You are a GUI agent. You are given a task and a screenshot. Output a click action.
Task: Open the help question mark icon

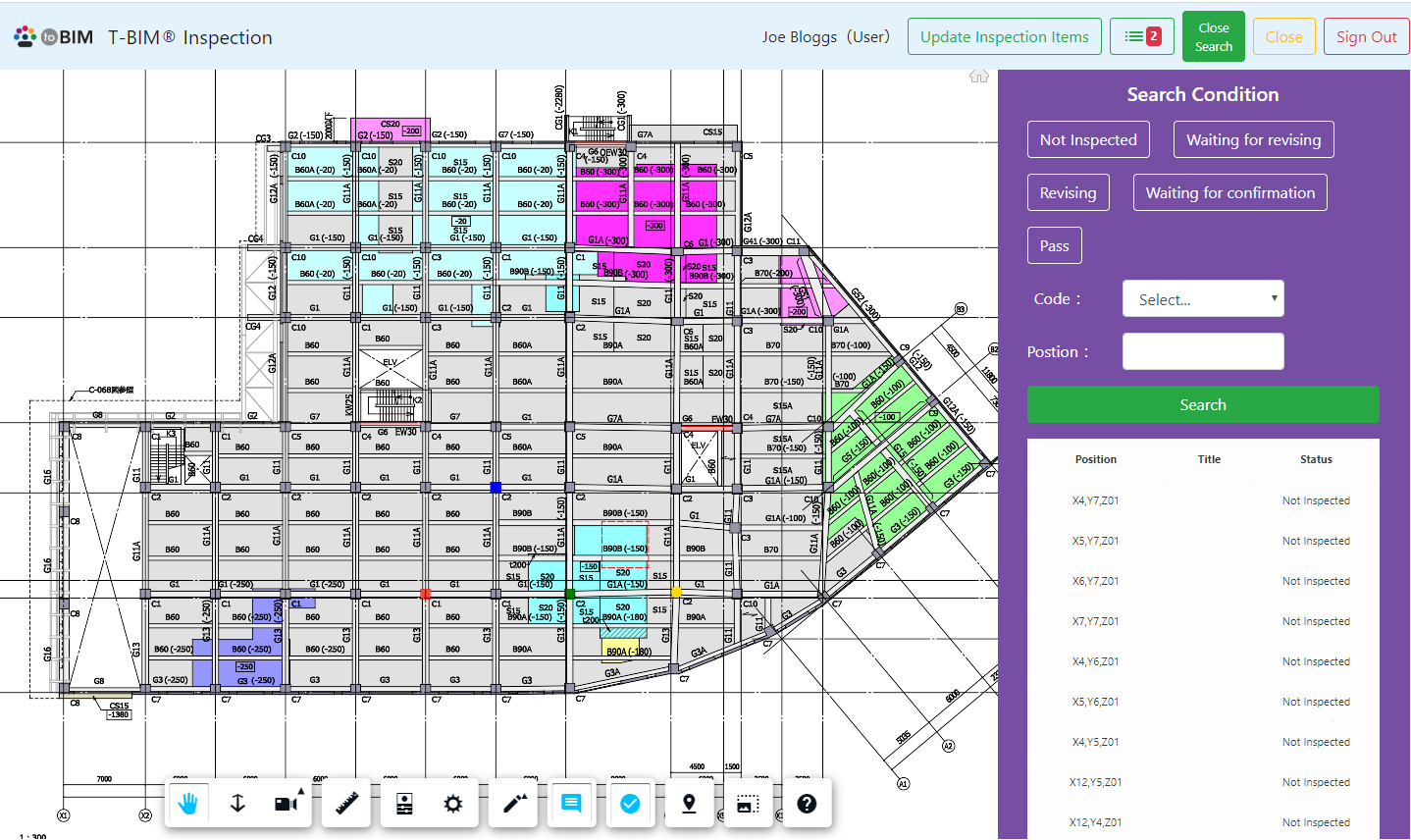point(807,804)
